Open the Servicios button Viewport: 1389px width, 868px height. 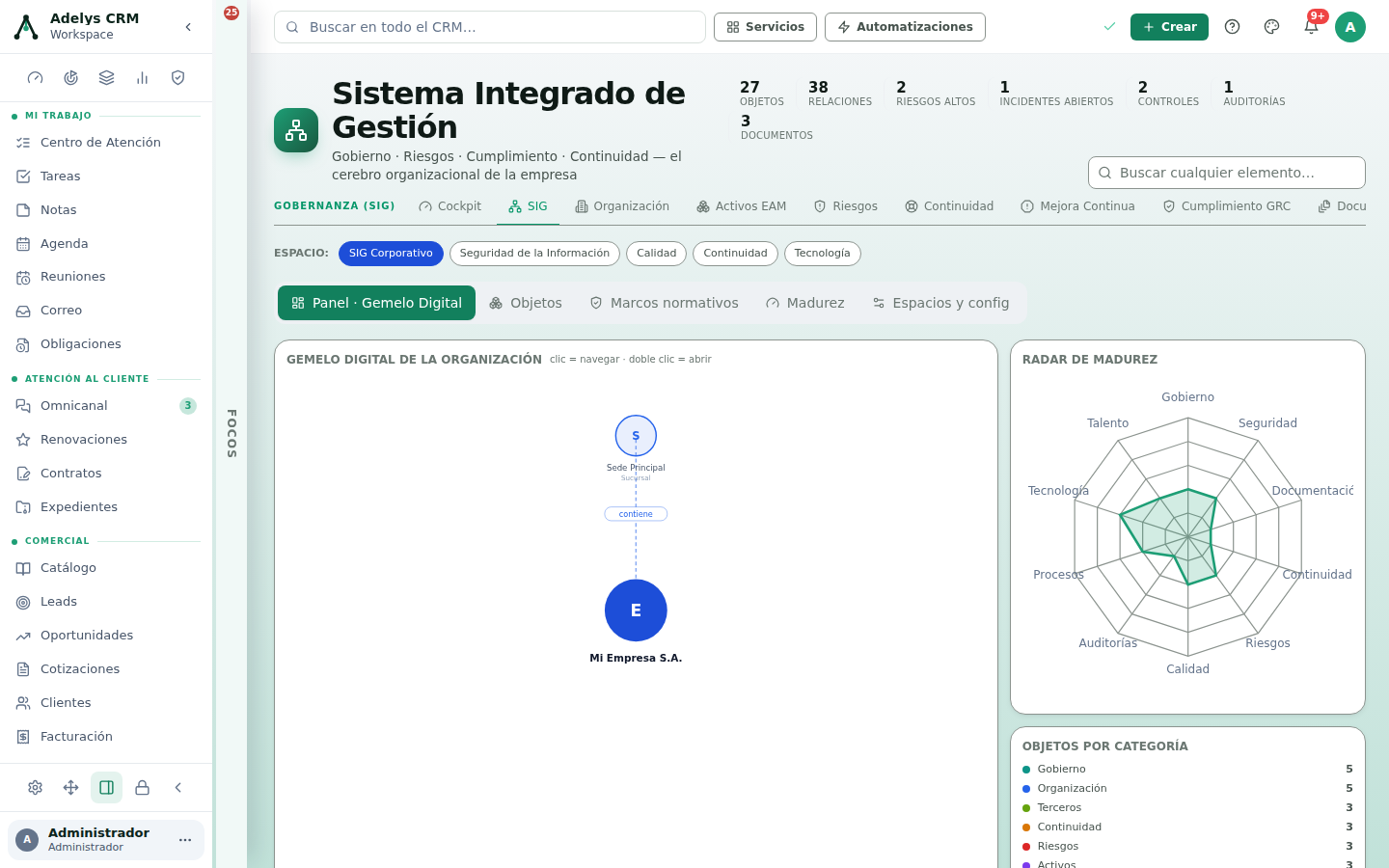[765, 27]
